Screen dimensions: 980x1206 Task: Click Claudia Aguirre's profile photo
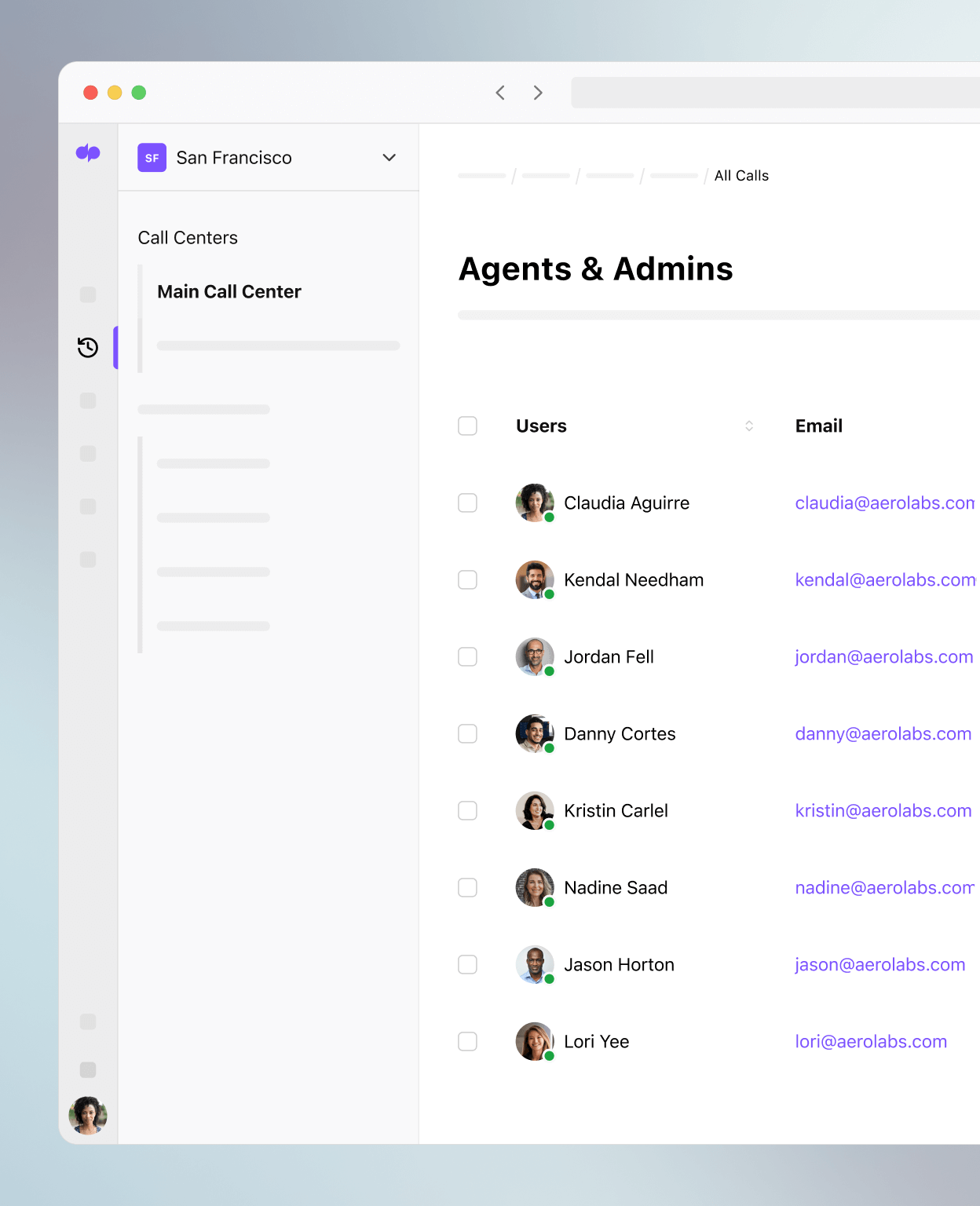(x=535, y=502)
